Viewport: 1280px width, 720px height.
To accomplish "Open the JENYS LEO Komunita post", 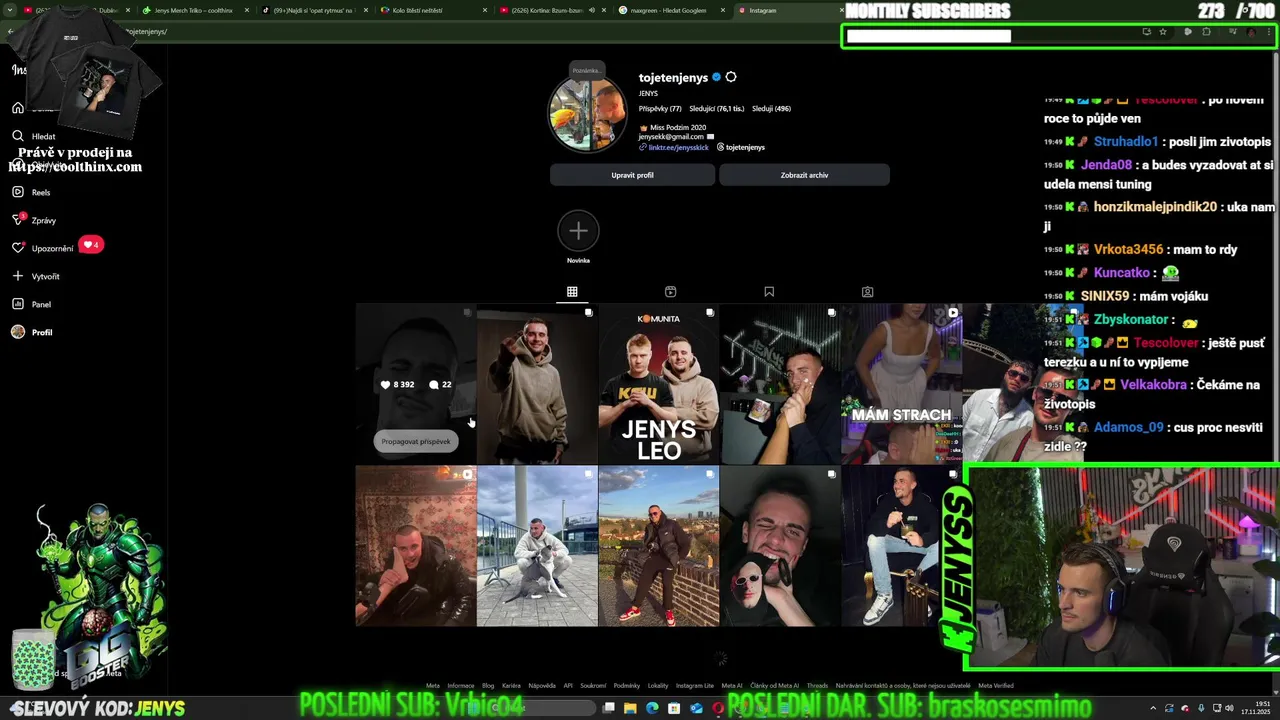I will [x=658, y=384].
